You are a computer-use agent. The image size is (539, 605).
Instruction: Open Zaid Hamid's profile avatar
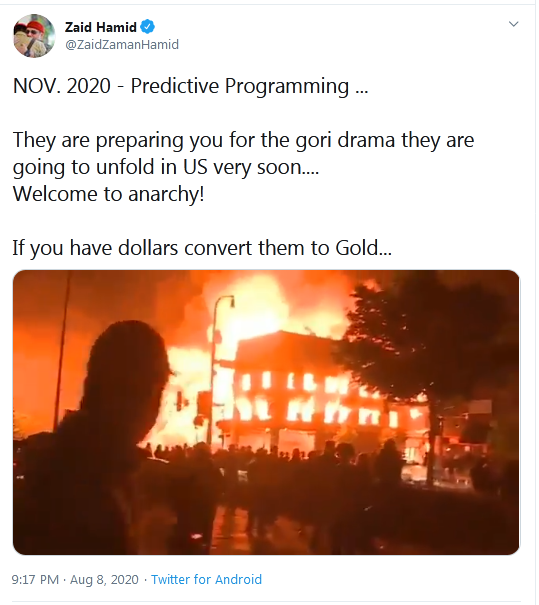(34, 36)
